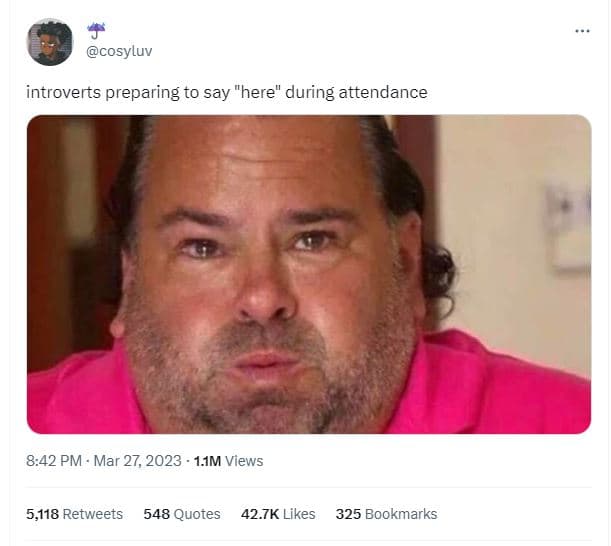Viewport: 611px width, 546px height.
Task: Show the list of 5,118 Retweets
Action: point(74,514)
